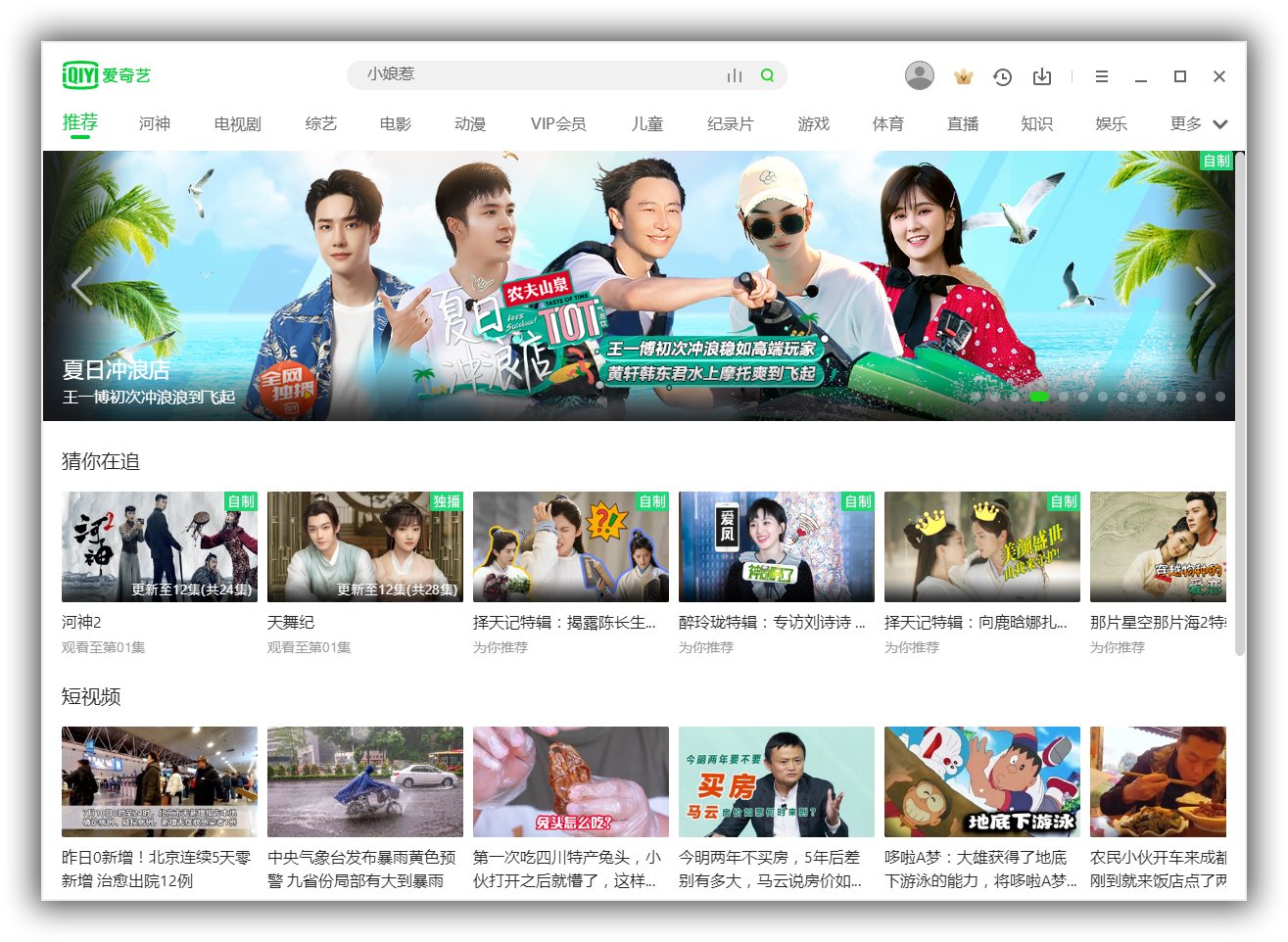Open the 天舞纪 thumbnail
The height and width of the screenshot is (942, 1288).
365,546
